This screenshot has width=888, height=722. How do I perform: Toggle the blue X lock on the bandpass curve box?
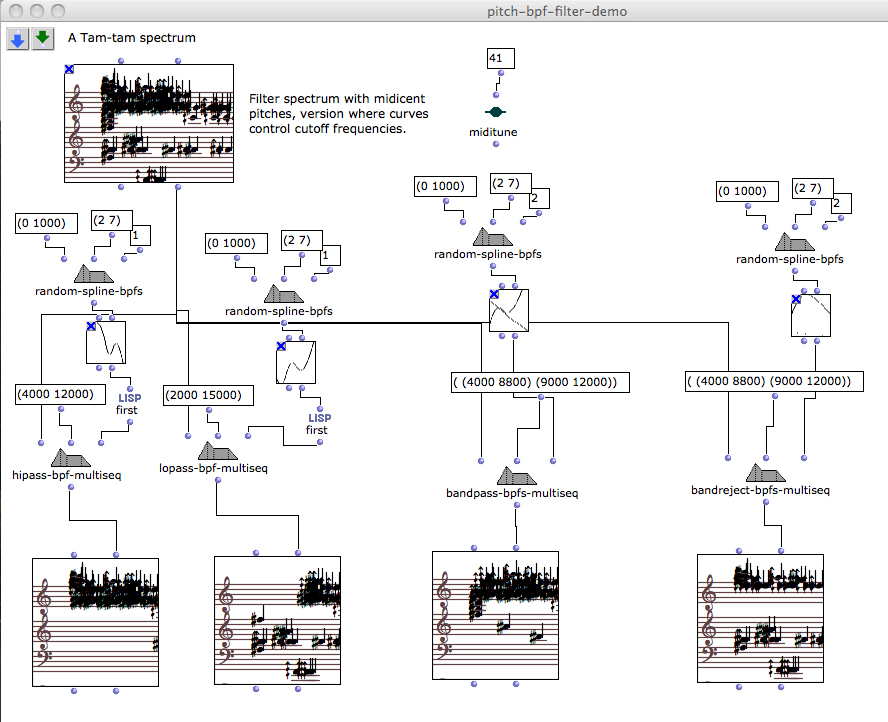(x=494, y=294)
